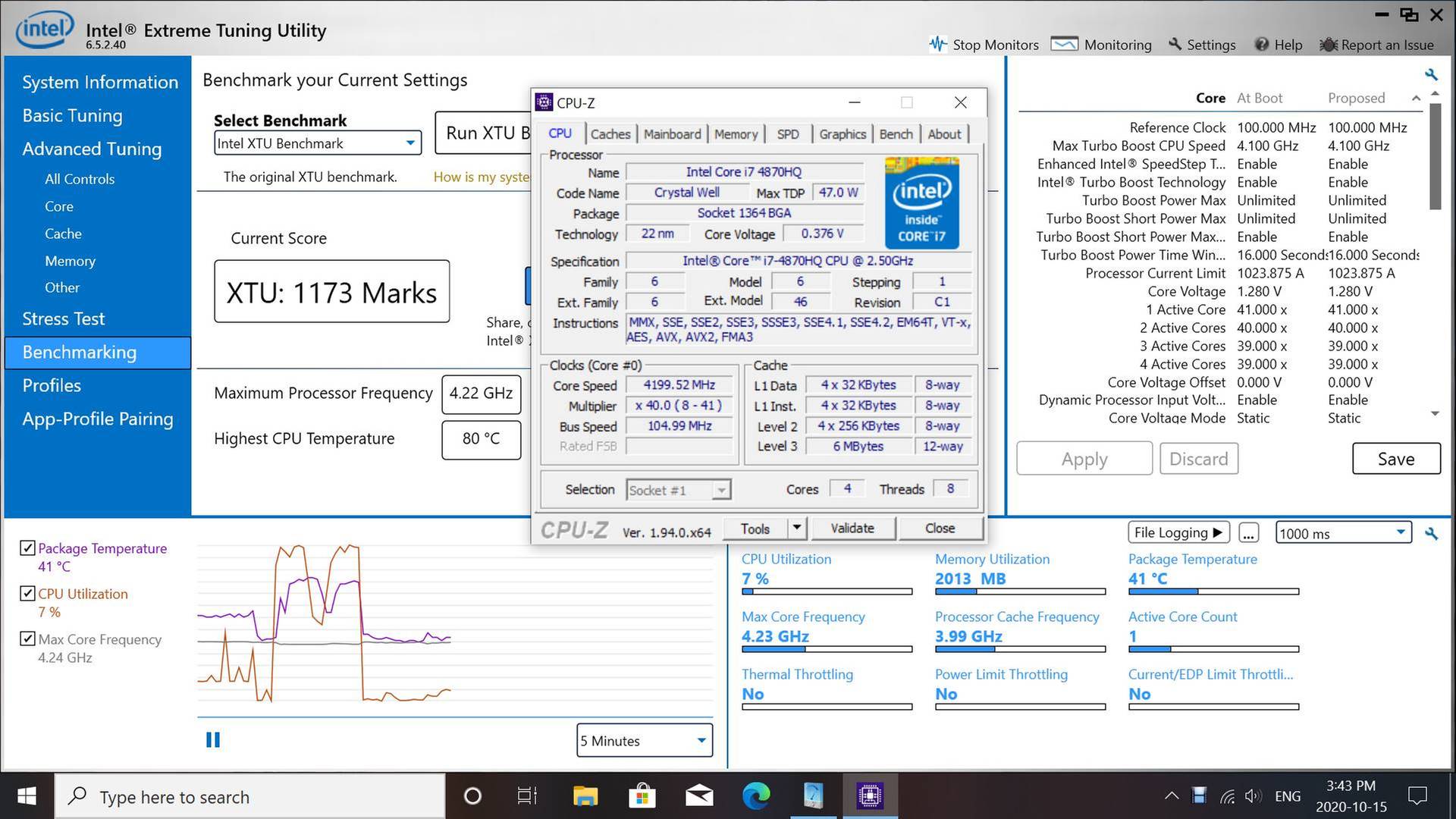
Task: Open App-Profile Pairing in sidebar
Action: (x=98, y=419)
